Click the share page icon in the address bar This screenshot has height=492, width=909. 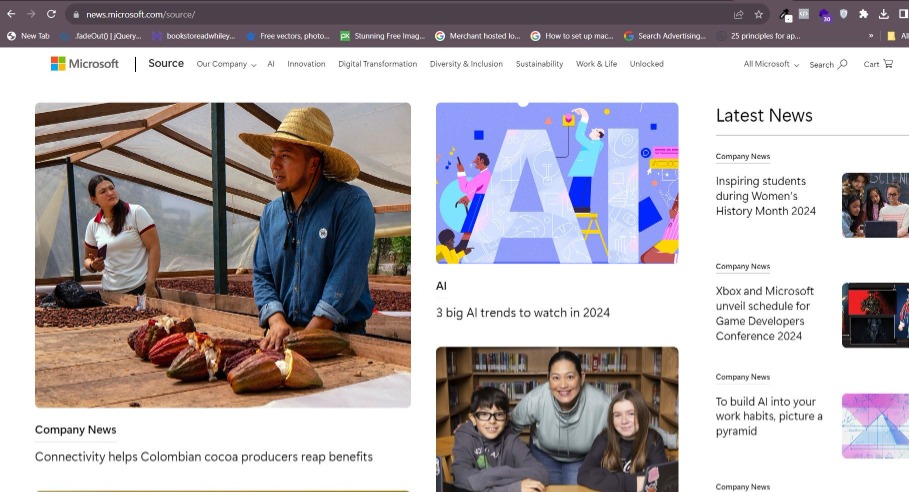[738, 14]
